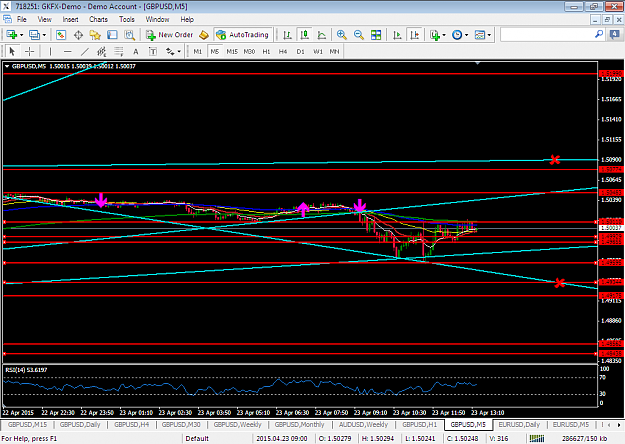Select the equidistant channel tool
The image size is (625, 444).
coord(102,51)
